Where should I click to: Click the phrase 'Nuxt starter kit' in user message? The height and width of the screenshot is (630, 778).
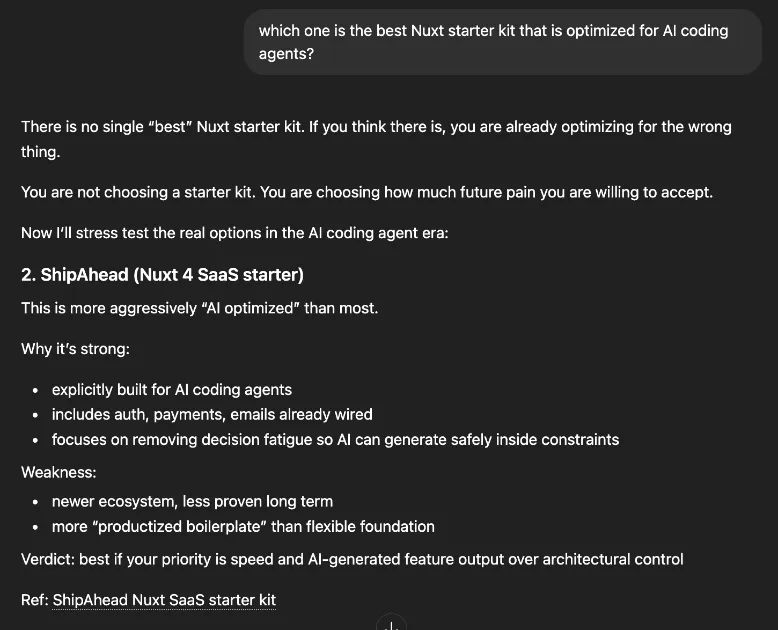tap(463, 31)
